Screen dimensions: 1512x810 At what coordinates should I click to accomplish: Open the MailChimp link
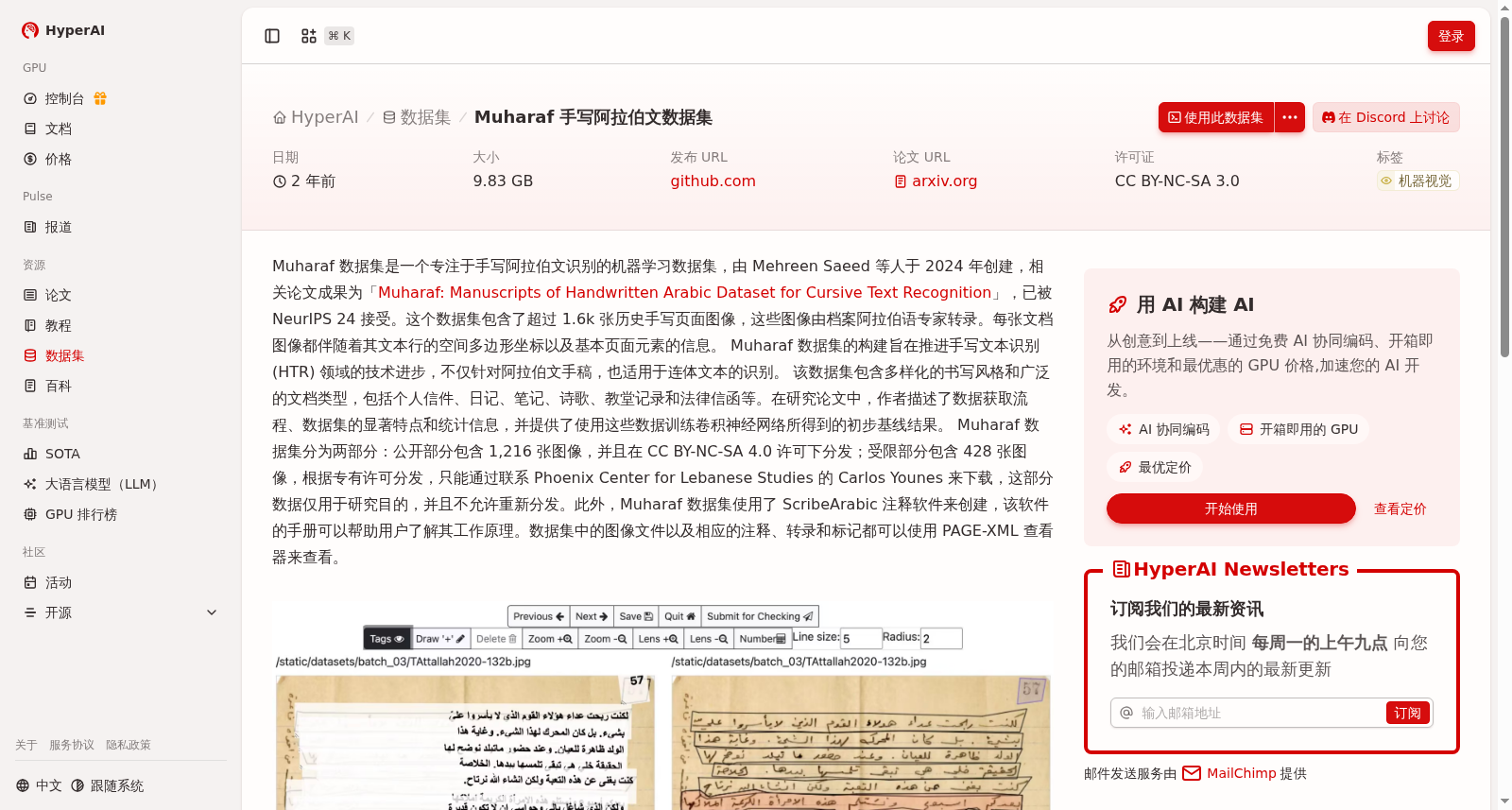pos(1229,773)
